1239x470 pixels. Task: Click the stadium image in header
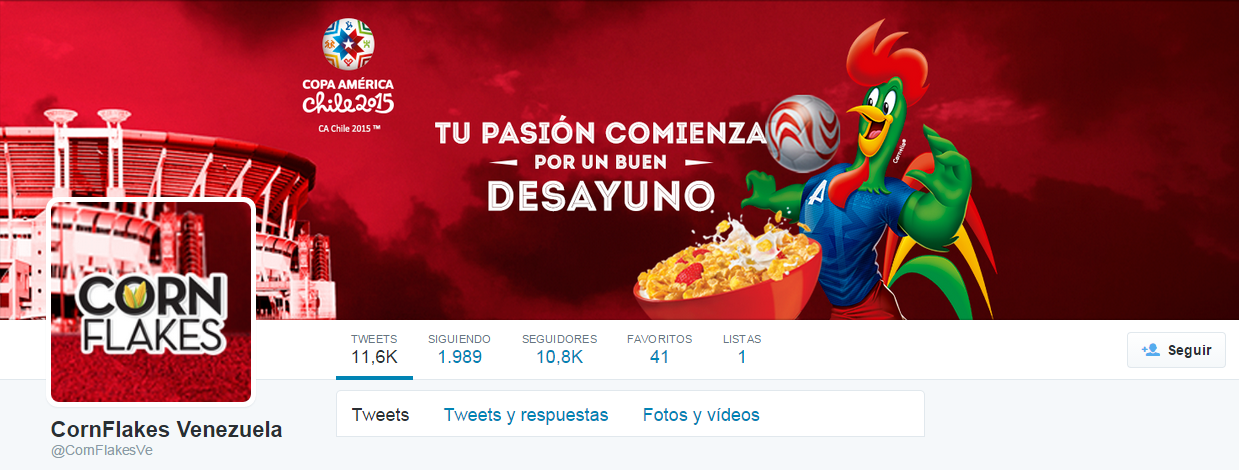[160, 190]
